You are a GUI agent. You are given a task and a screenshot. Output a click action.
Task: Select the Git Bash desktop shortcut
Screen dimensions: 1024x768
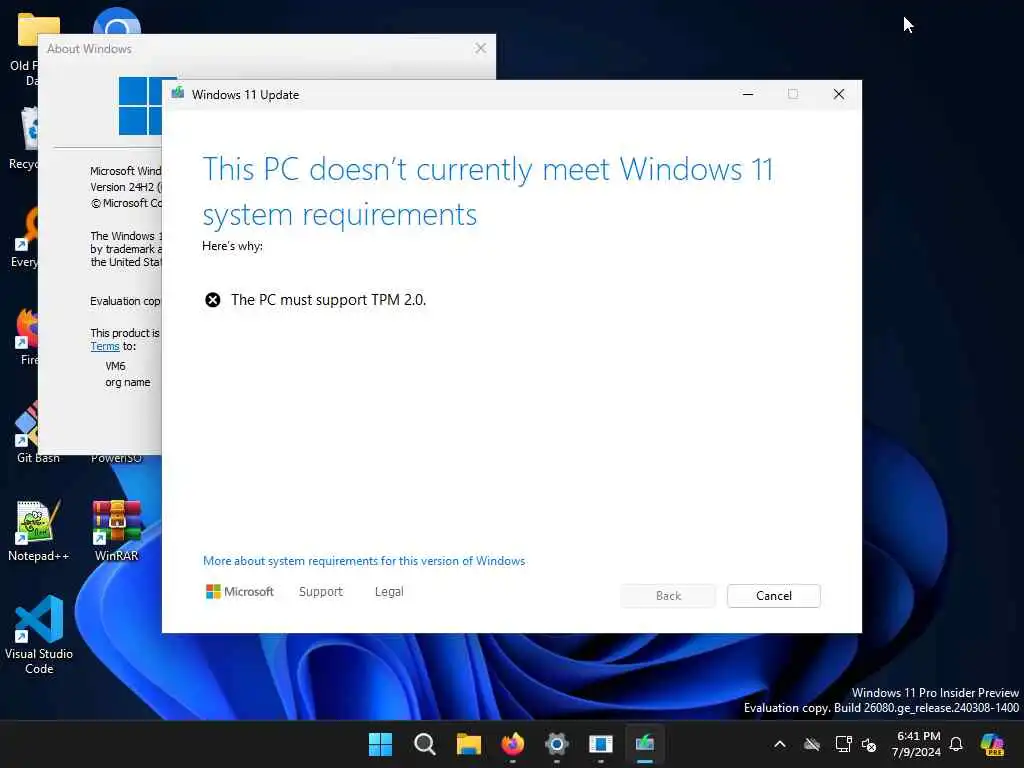[x=27, y=432]
